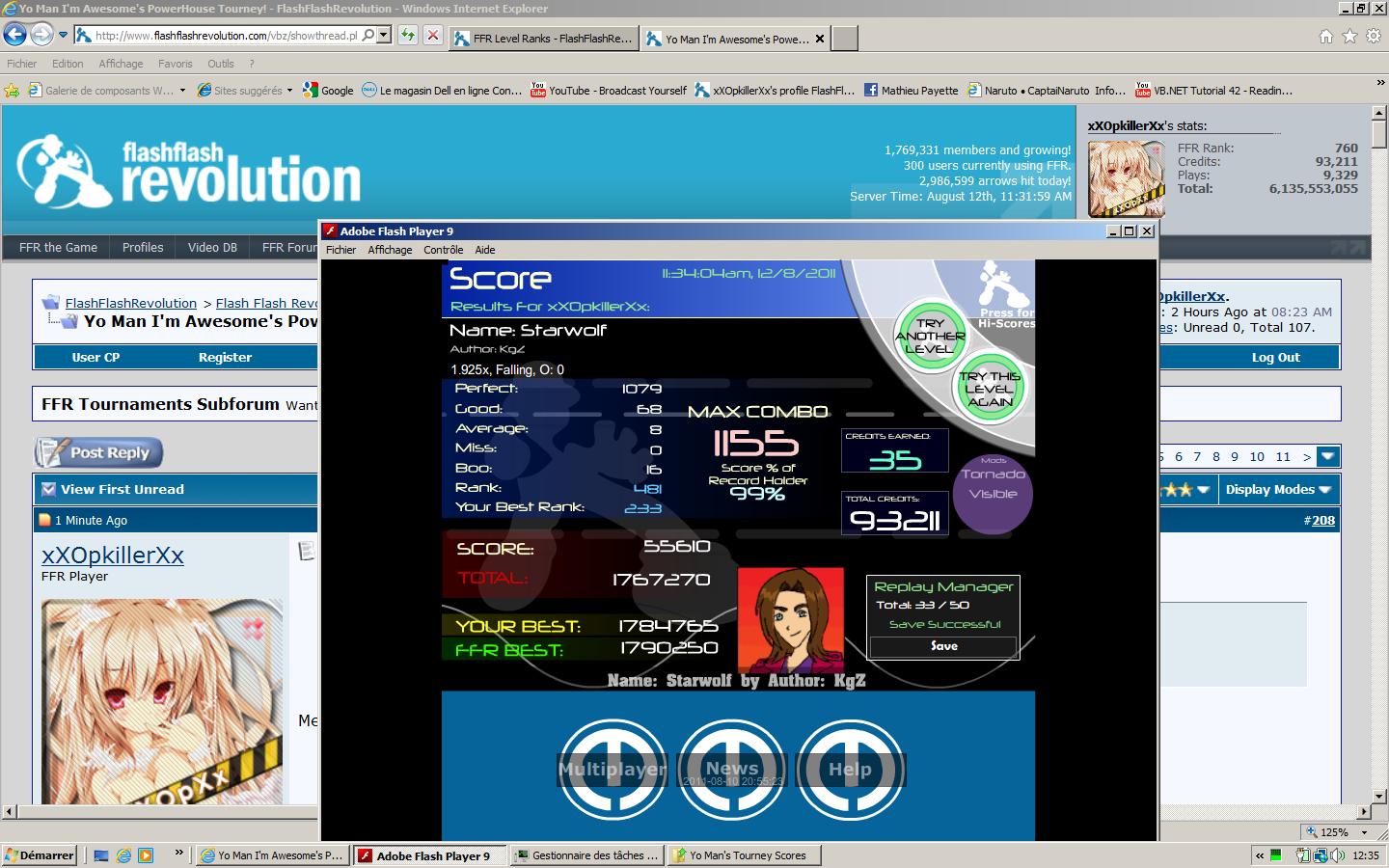Click the magnifier search icon in address bar
The width and height of the screenshot is (1389, 868).
click(368, 36)
